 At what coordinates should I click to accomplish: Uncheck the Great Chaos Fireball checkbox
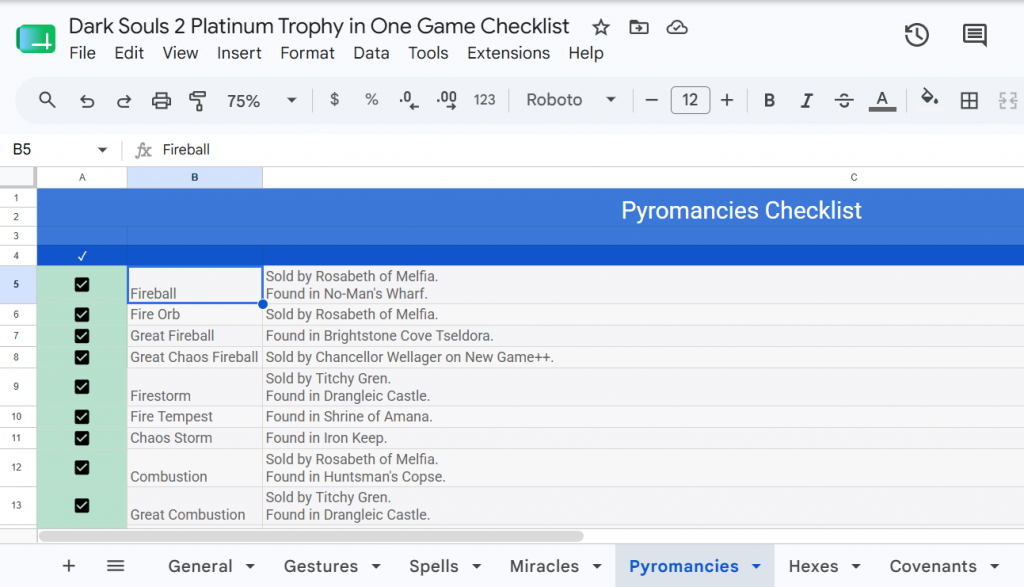click(82, 357)
